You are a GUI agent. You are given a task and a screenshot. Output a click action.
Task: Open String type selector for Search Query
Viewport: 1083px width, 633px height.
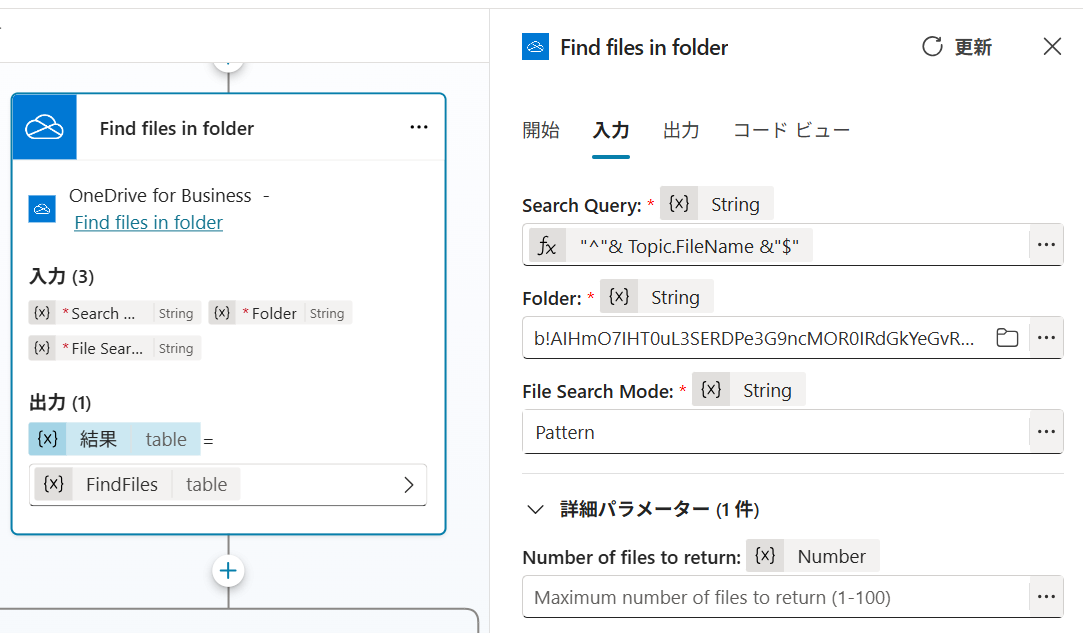tap(735, 204)
